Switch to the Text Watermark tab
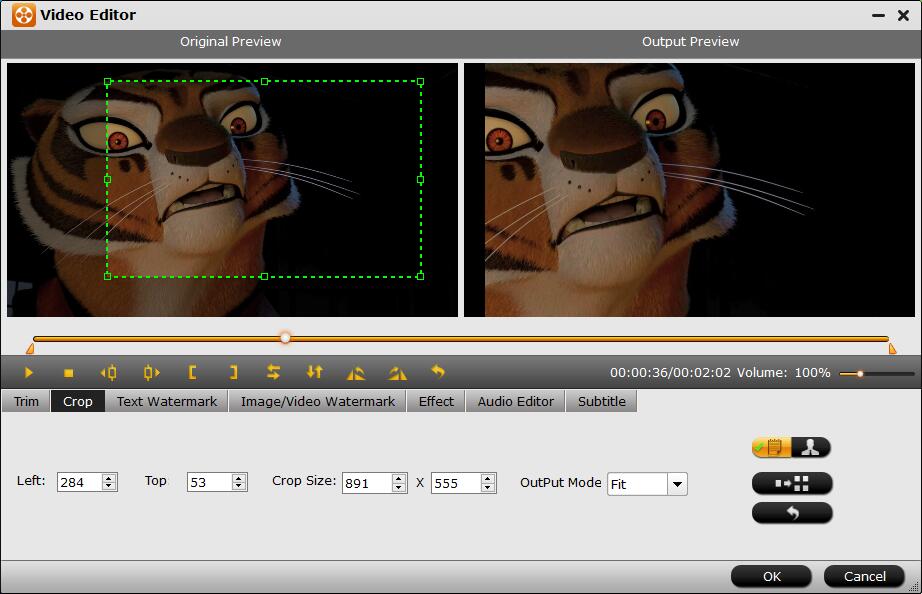The height and width of the screenshot is (594, 922). click(166, 401)
